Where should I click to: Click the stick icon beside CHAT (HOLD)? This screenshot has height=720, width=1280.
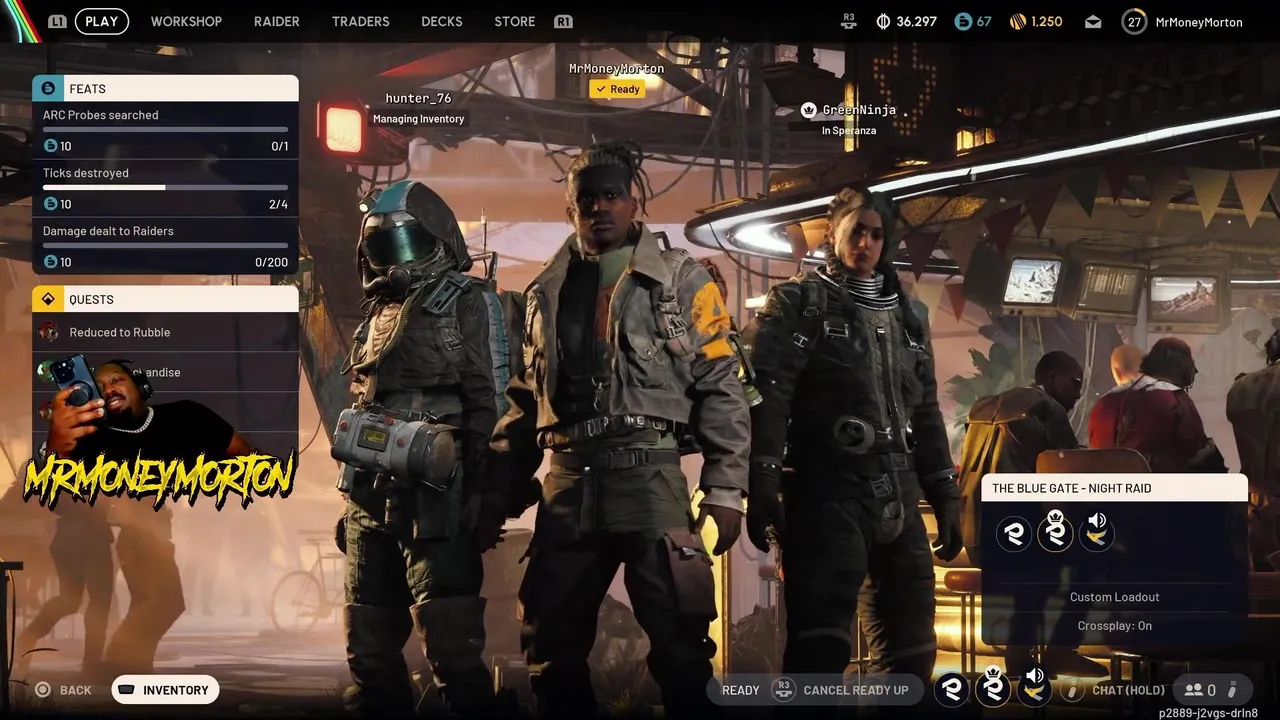pyautogui.click(x=1072, y=690)
